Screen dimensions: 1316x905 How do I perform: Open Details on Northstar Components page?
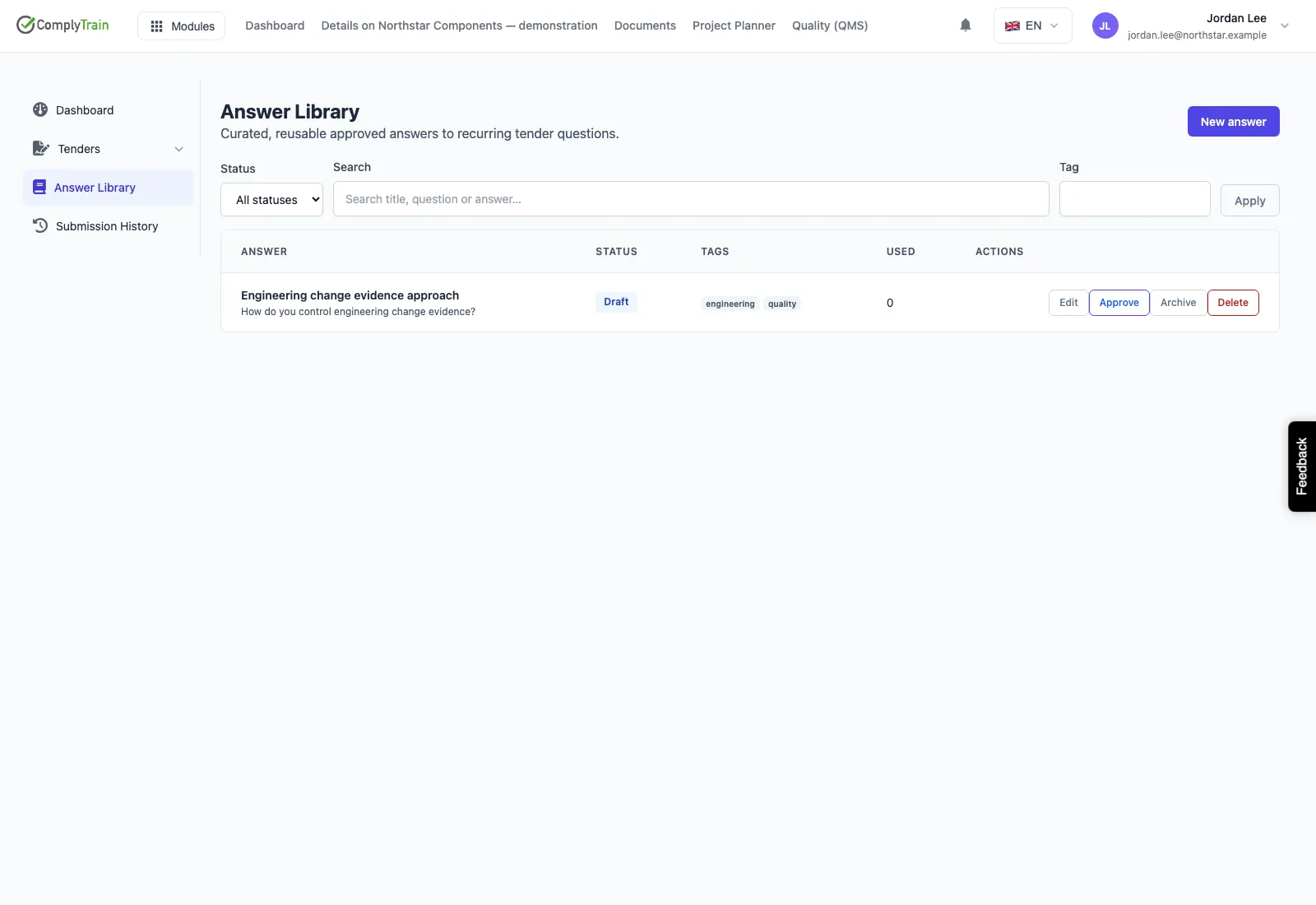pos(459,26)
